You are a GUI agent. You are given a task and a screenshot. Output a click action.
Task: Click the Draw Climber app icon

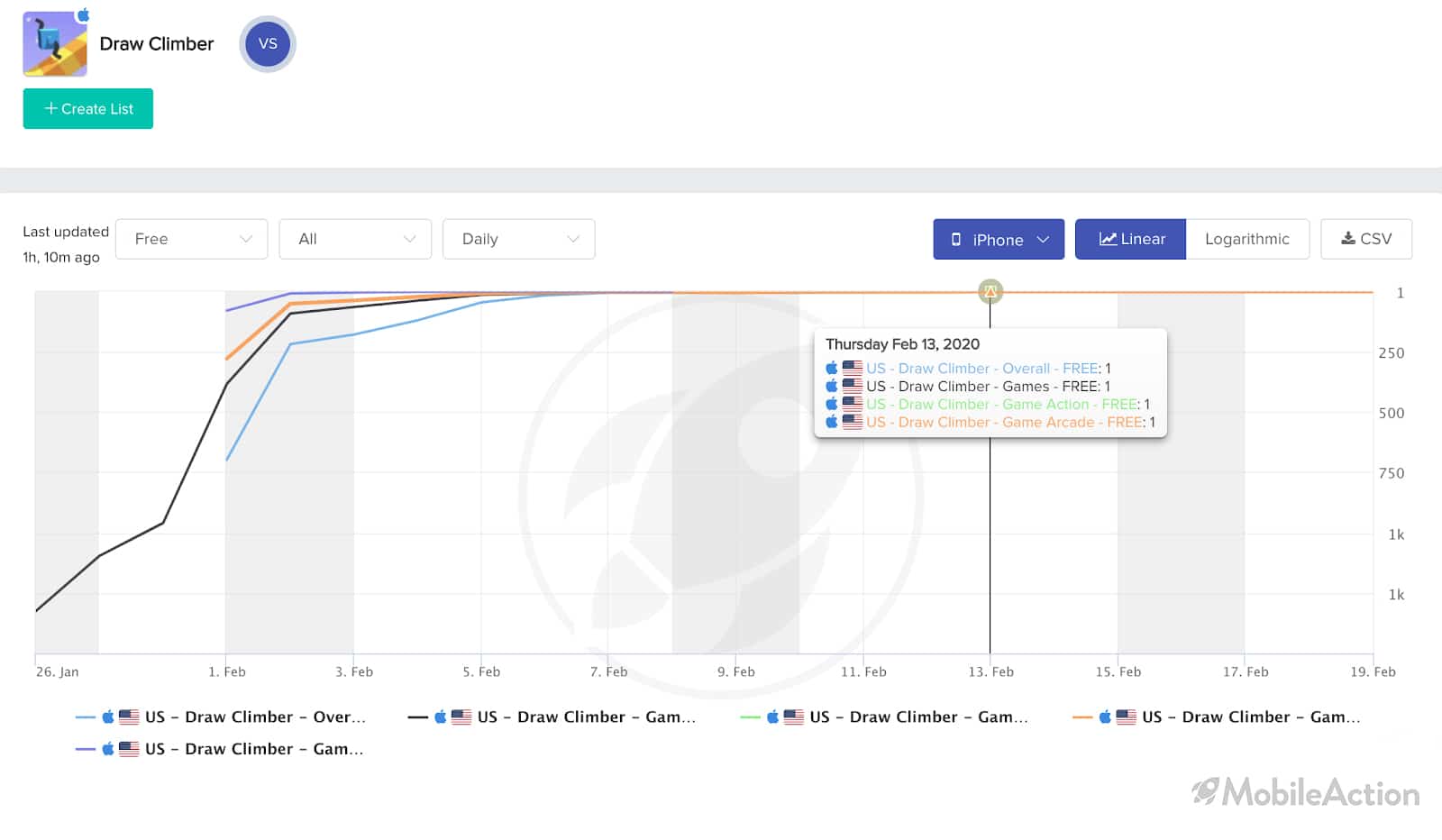click(55, 44)
